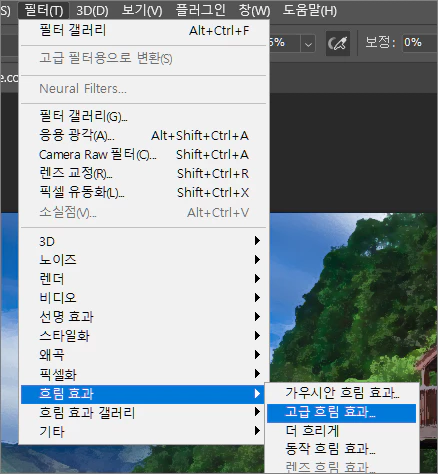Click the brush pressure icon in options bar
The image size is (438, 474).
338,43
